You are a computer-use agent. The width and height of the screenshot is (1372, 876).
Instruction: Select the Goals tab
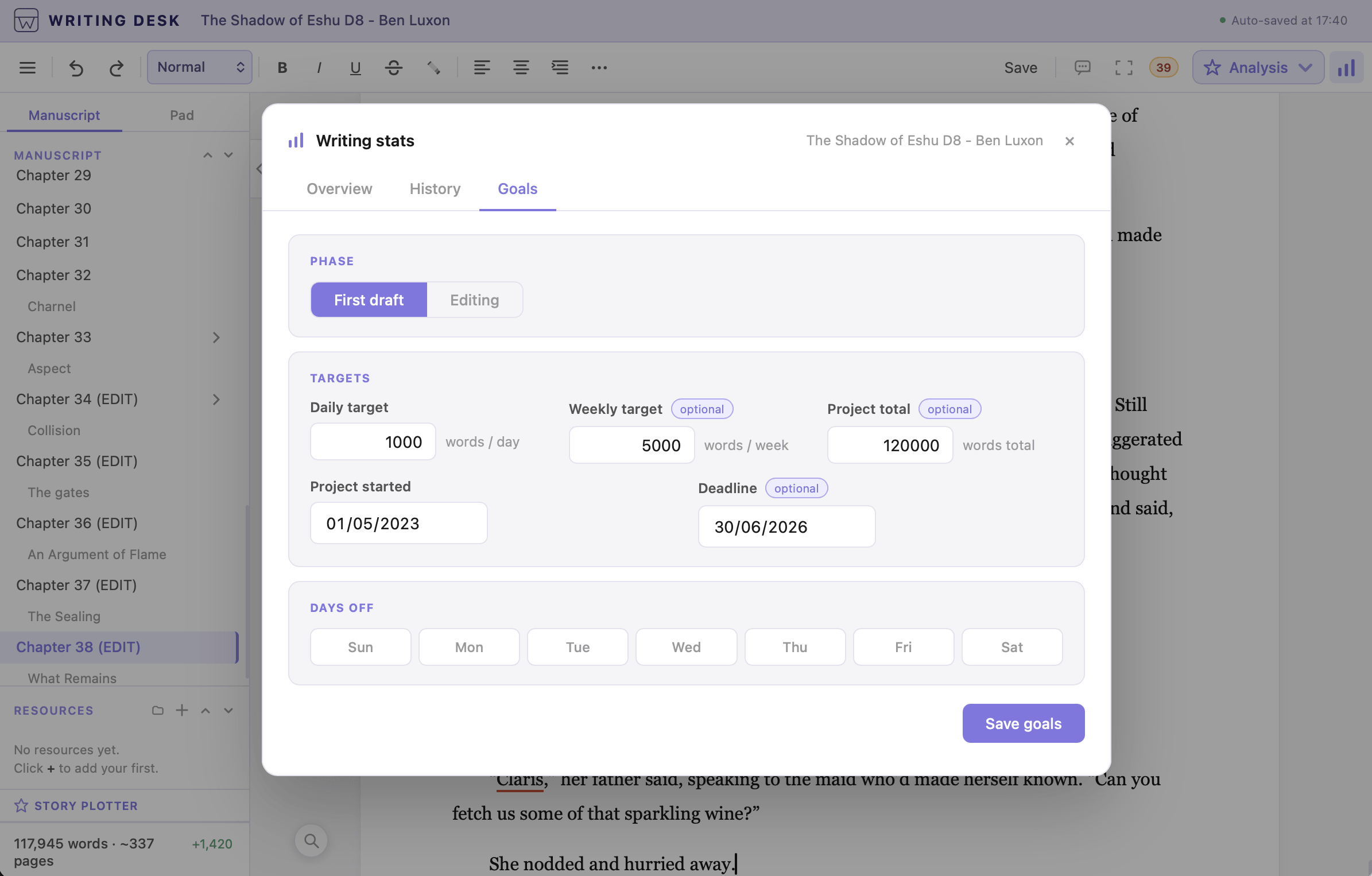pyautogui.click(x=517, y=189)
